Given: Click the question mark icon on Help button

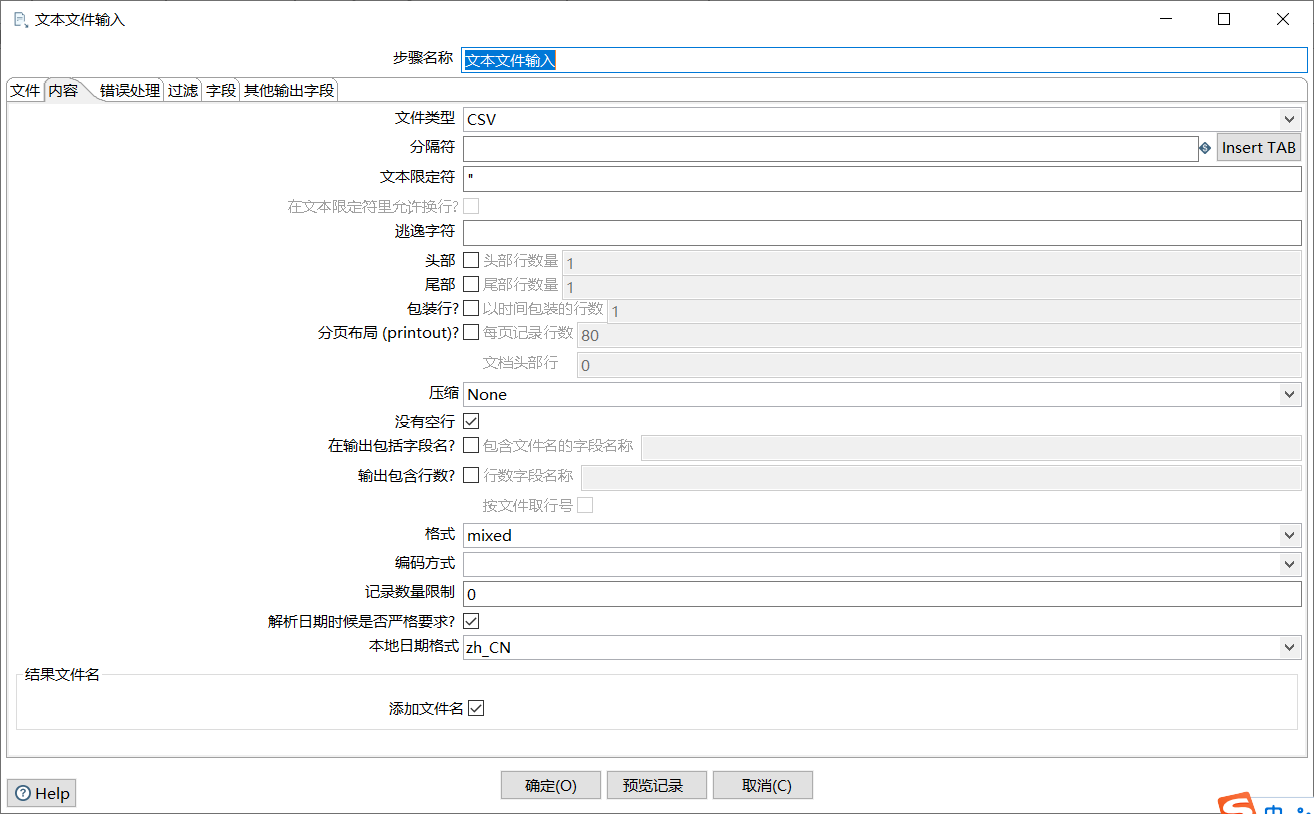Looking at the screenshot, I should click(21, 793).
